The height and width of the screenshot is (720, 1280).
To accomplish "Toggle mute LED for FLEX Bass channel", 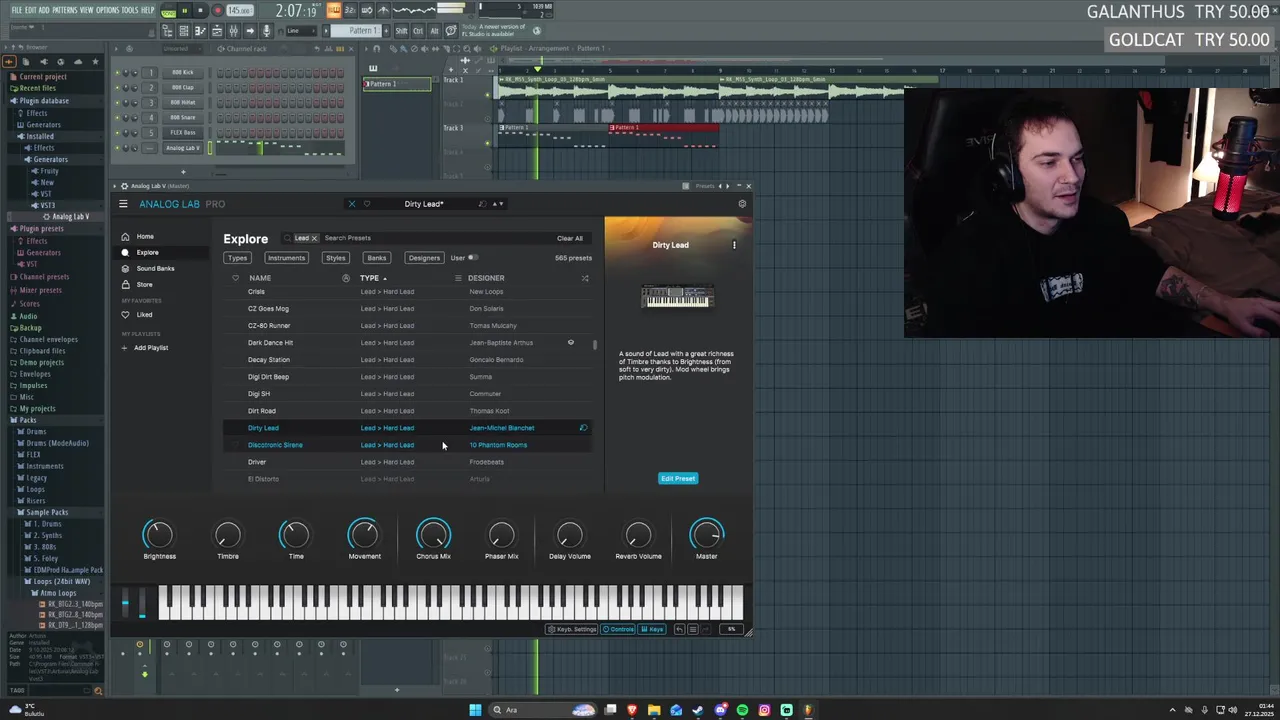I will coord(117,133).
